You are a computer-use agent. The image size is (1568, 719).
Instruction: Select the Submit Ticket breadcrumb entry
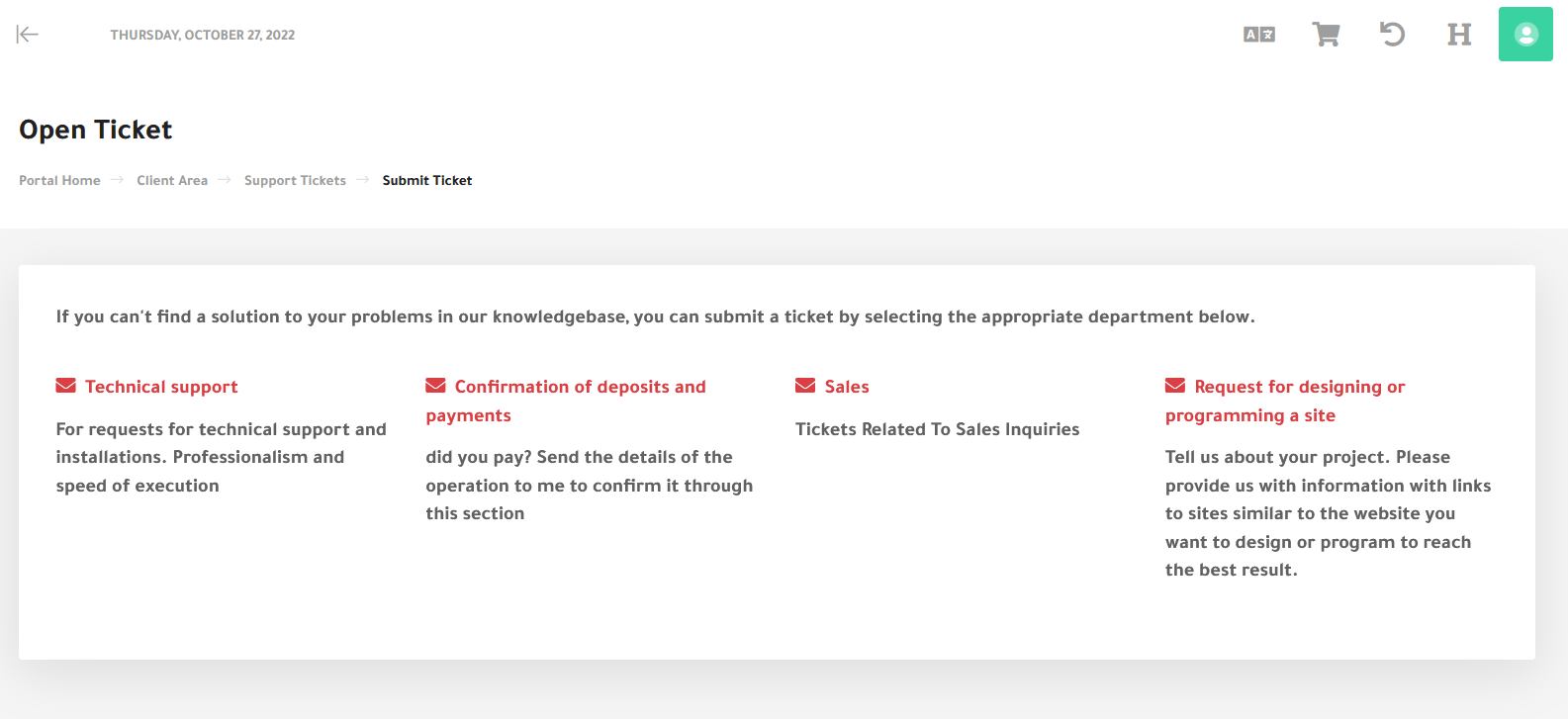426,180
